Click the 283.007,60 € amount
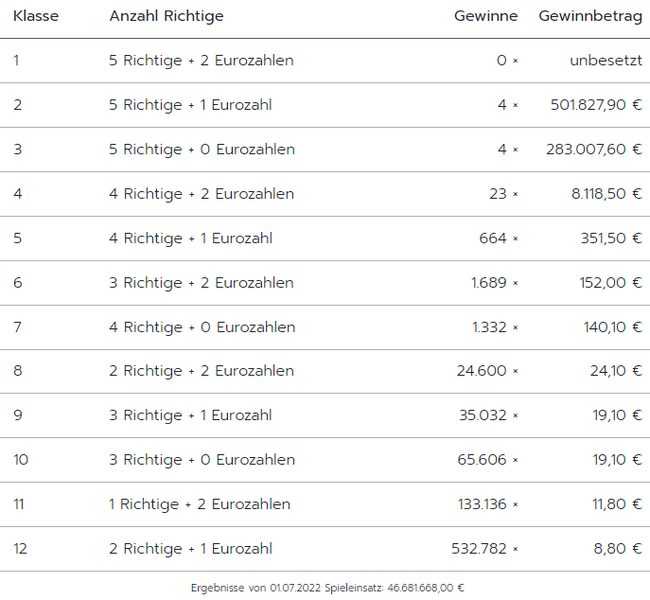 pos(594,150)
